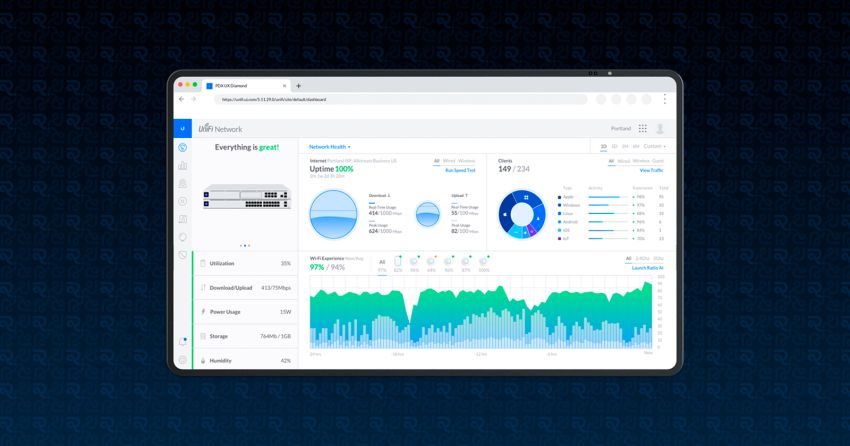Click the UniFi logo in the sidebar
The height and width of the screenshot is (446, 850).
(x=182, y=129)
